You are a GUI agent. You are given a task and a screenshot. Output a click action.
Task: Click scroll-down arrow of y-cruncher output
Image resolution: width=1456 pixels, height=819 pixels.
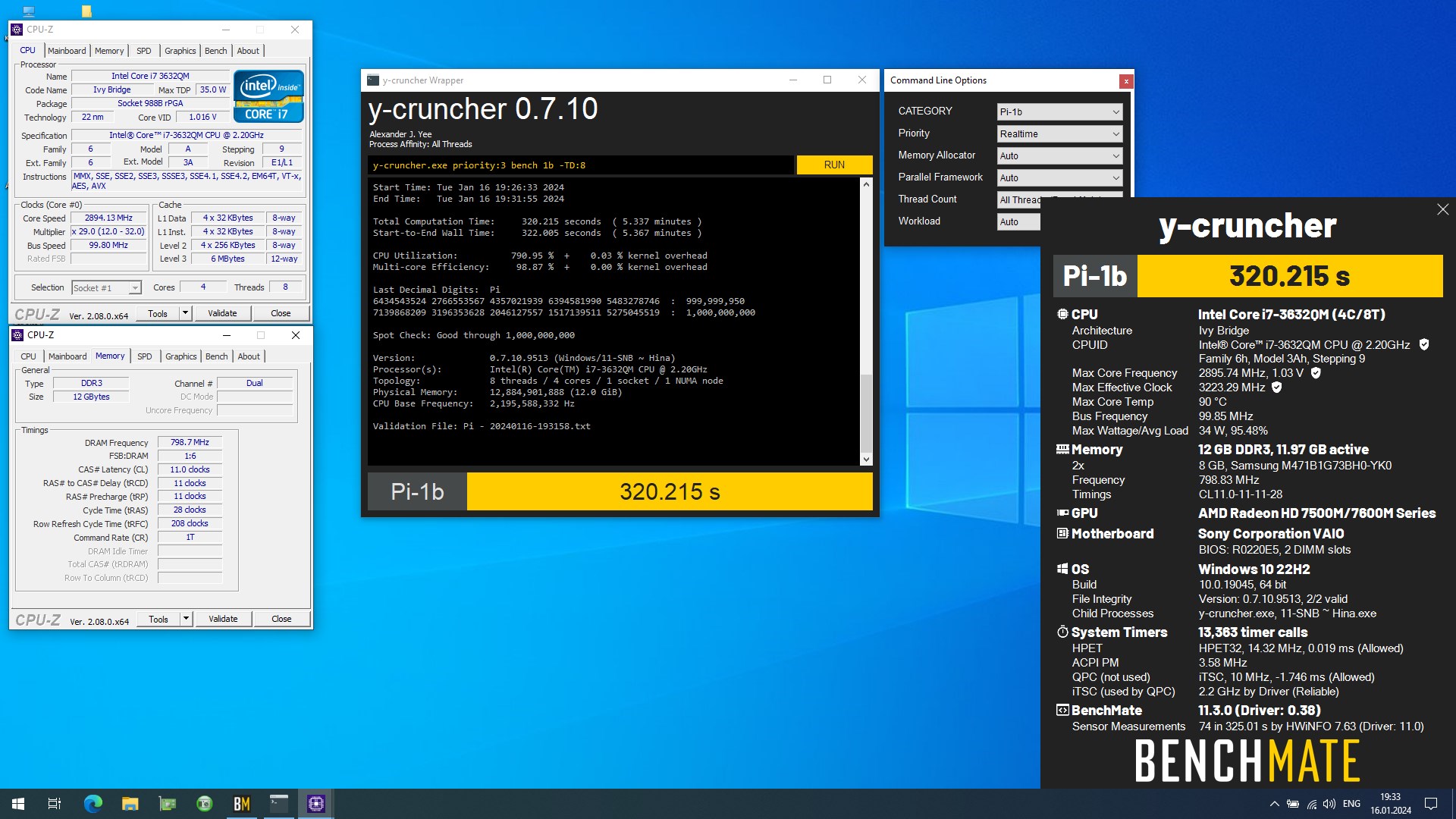[866, 459]
